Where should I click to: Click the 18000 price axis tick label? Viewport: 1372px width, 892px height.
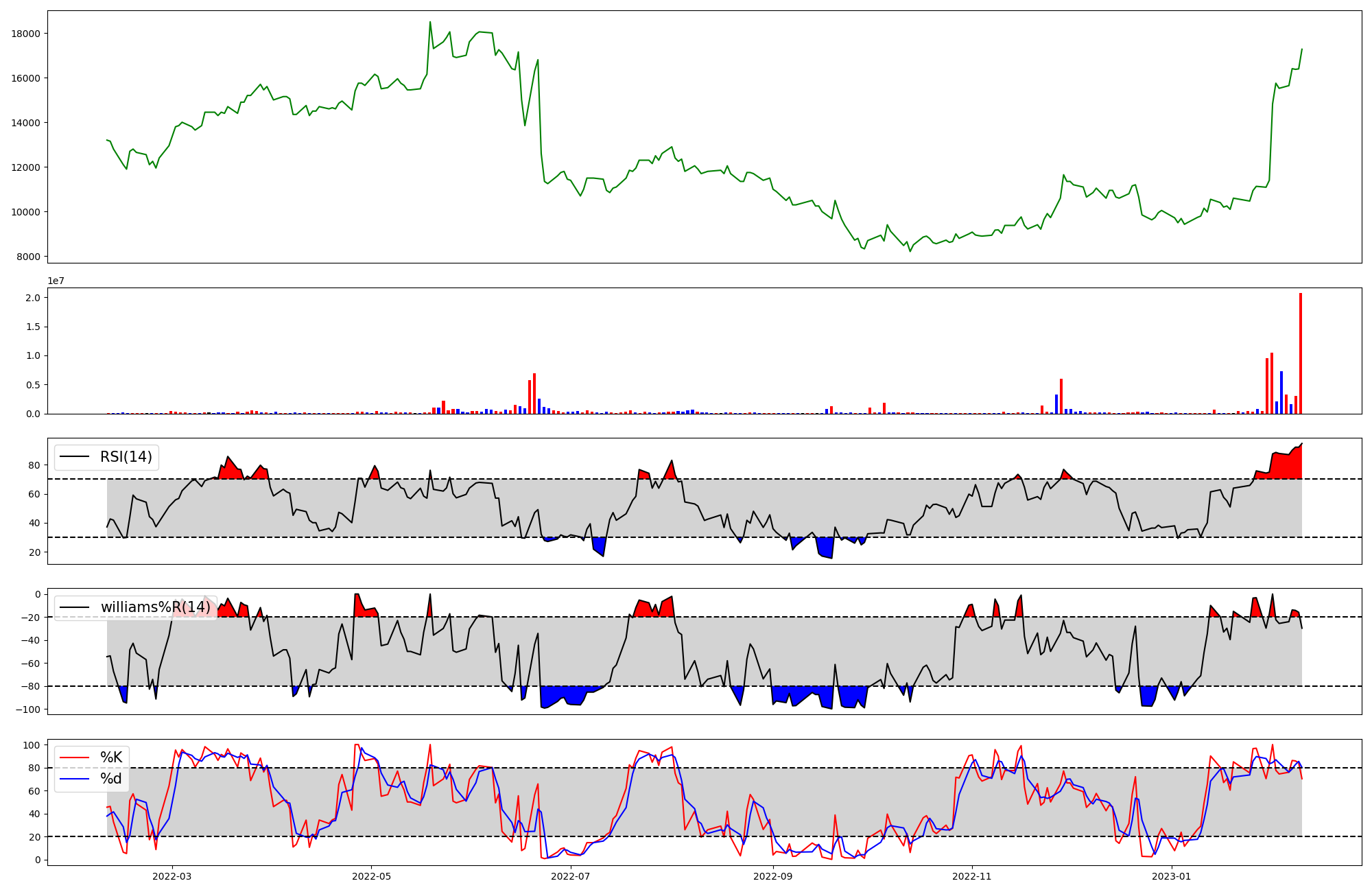(26, 34)
